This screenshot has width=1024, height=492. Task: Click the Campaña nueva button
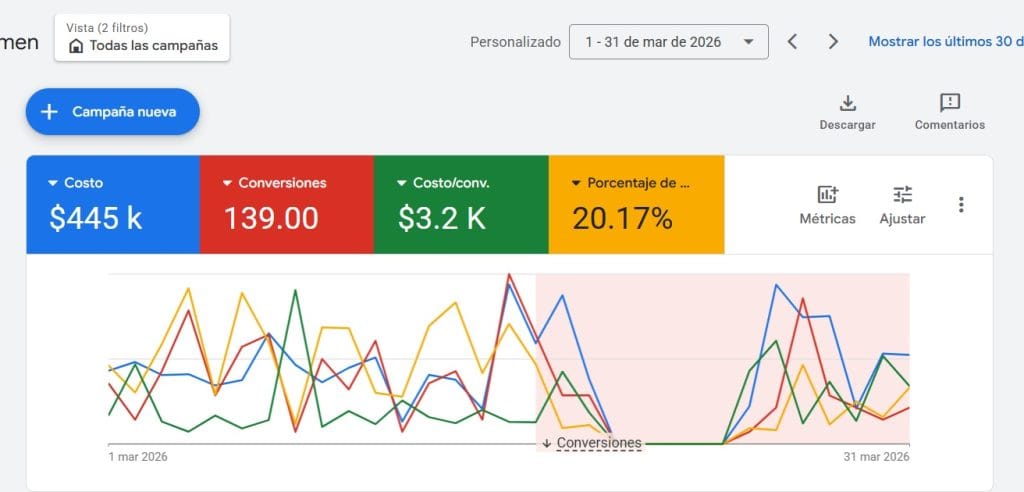(112, 112)
